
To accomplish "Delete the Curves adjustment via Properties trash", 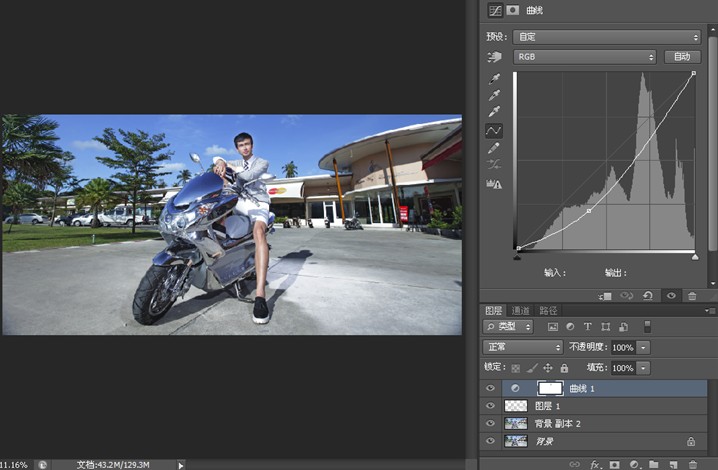I will (x=692, y=296).
